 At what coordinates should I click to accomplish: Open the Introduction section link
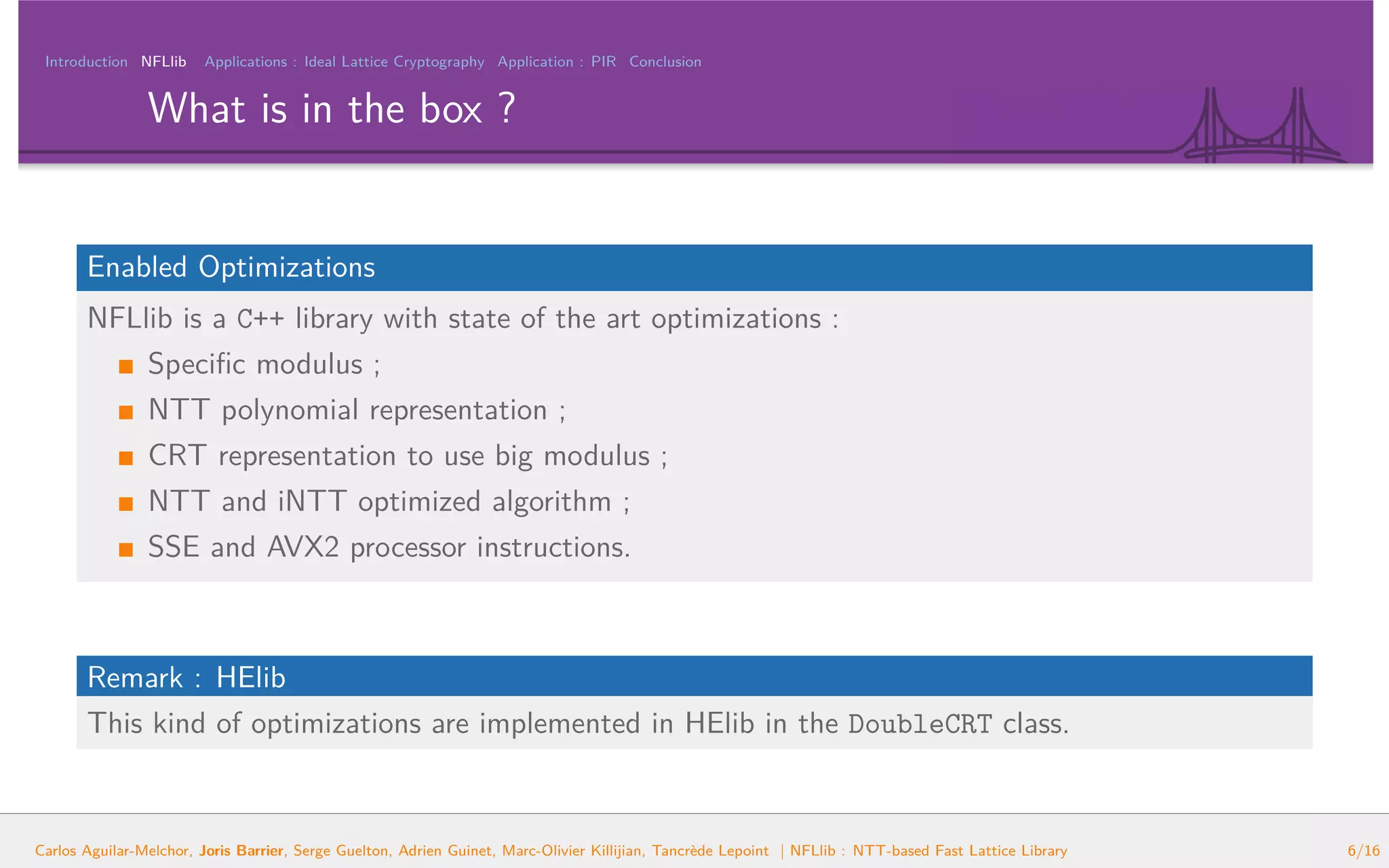[x=86, y=62]
